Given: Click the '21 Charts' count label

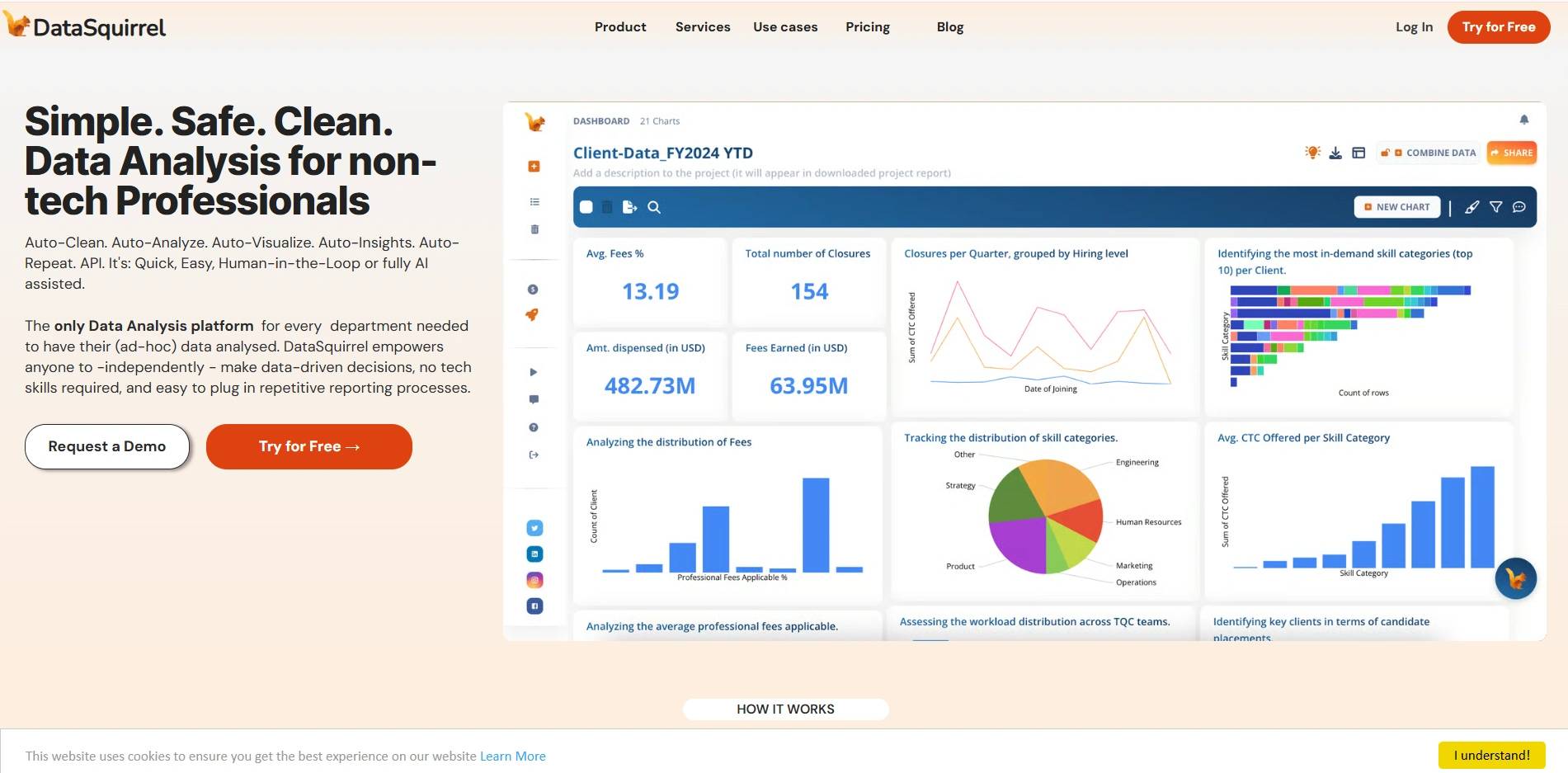Looking at the screenshot, I should point(660,121).
